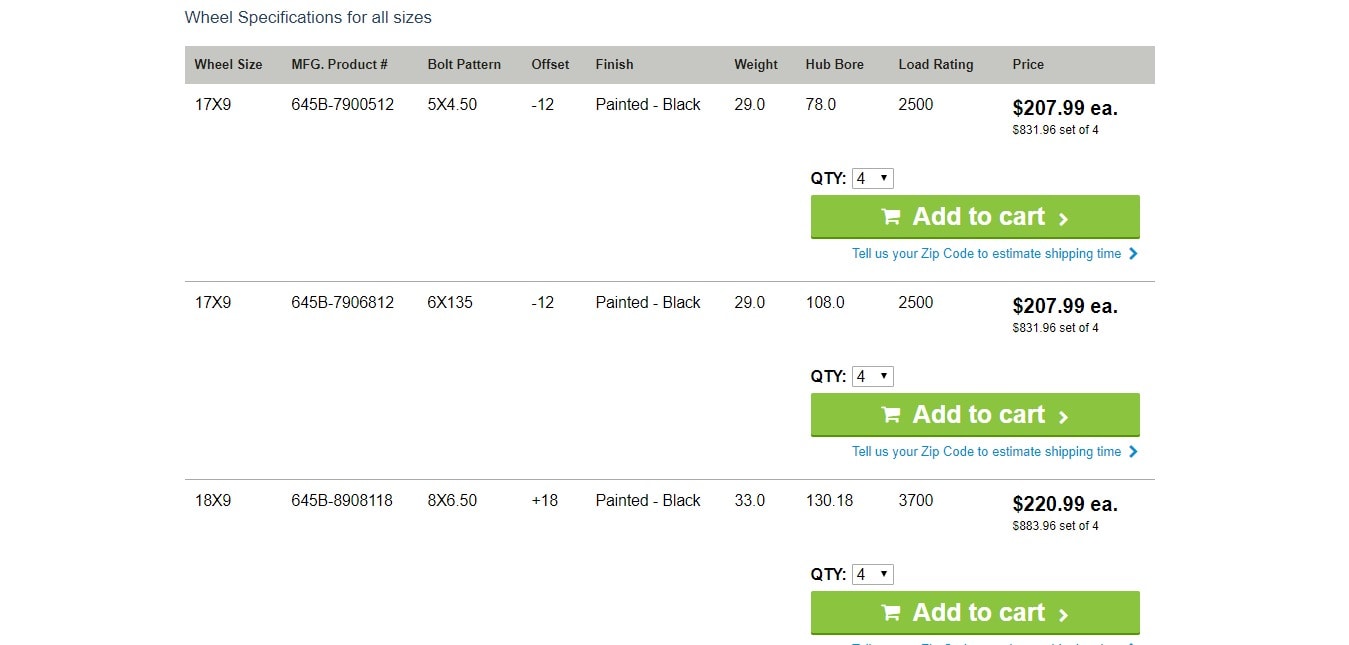Click chevron beside second Zip Code shipping link

(1133, 452)
